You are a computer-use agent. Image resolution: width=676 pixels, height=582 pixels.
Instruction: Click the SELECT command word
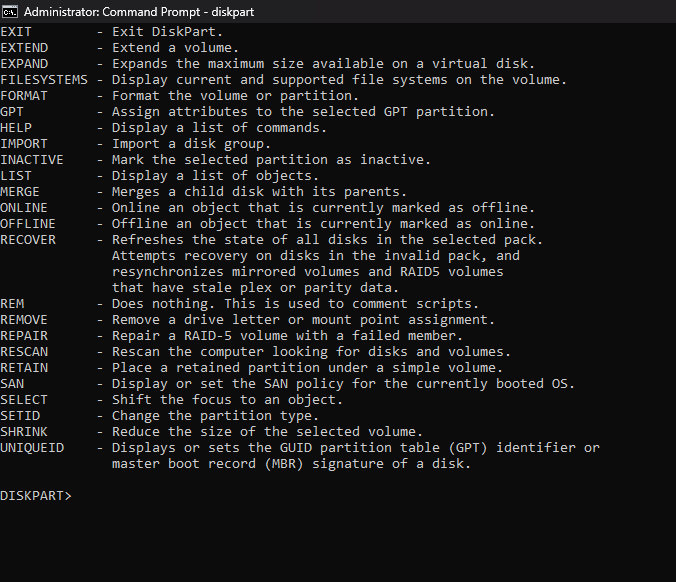point(24,400)
